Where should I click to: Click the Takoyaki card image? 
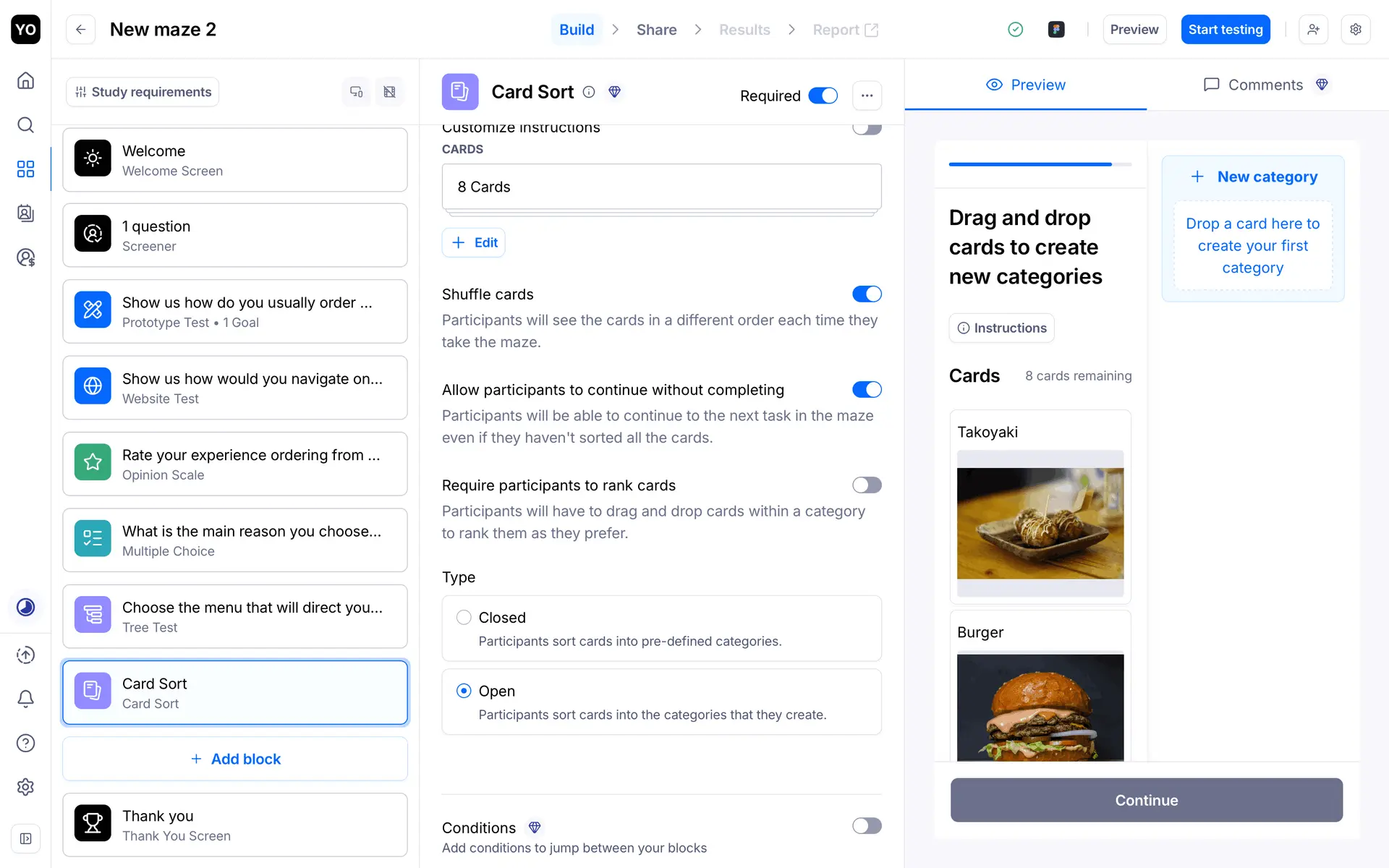1040,522
